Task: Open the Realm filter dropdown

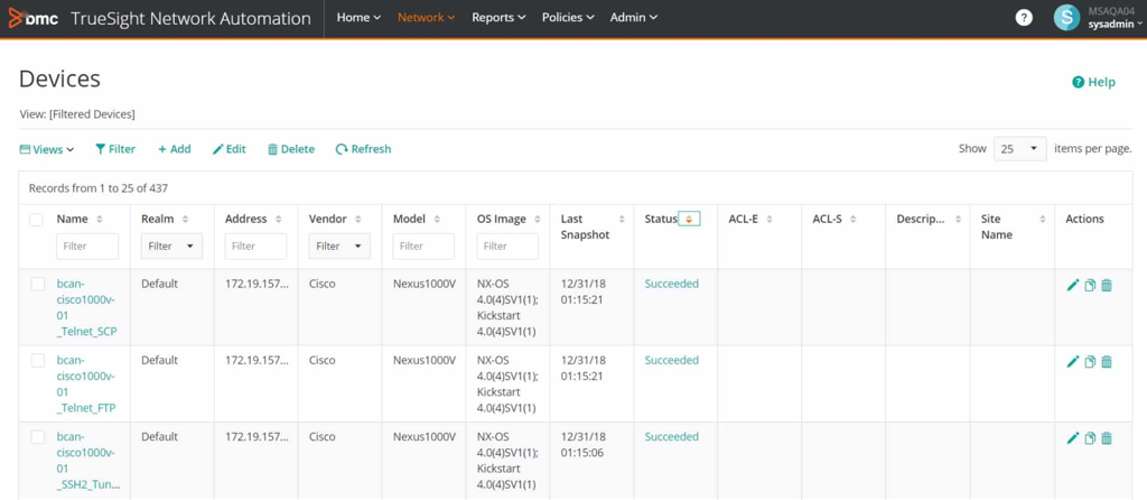Action: [172, 246]
